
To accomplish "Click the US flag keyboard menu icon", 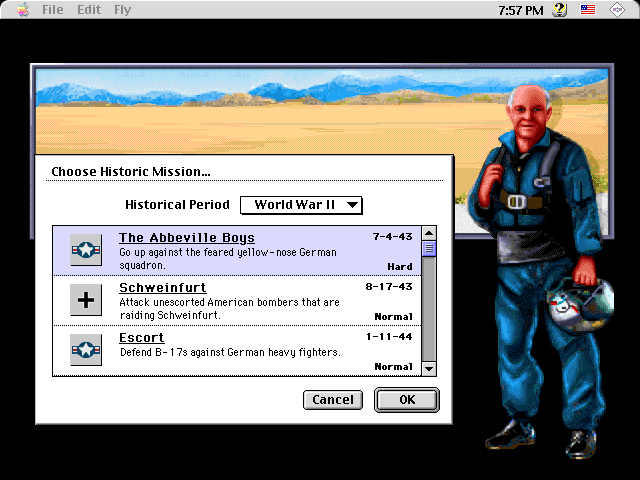I will [x=588, y=9].
